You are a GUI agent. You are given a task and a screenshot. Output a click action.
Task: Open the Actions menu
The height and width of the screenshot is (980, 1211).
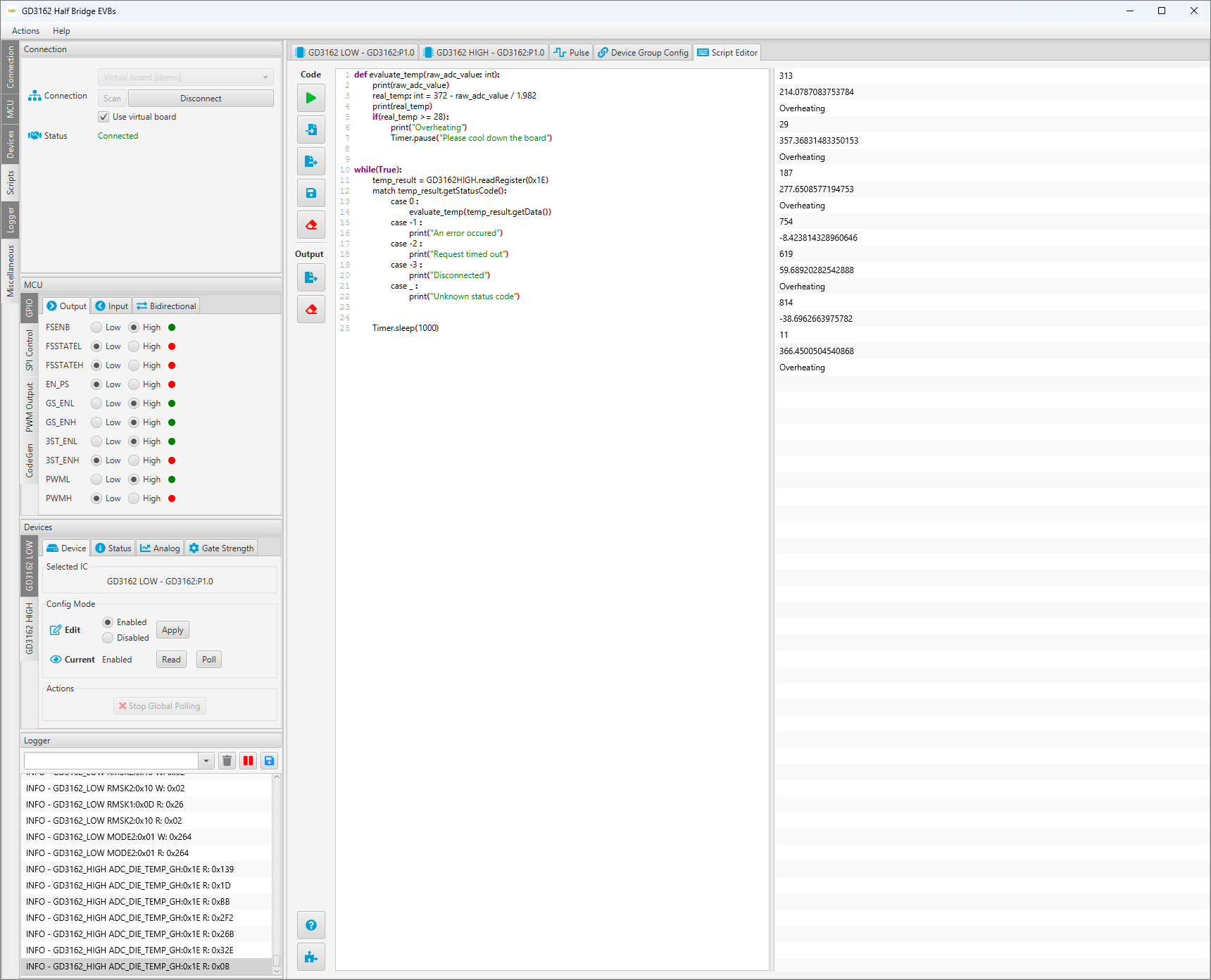(25, 31)
